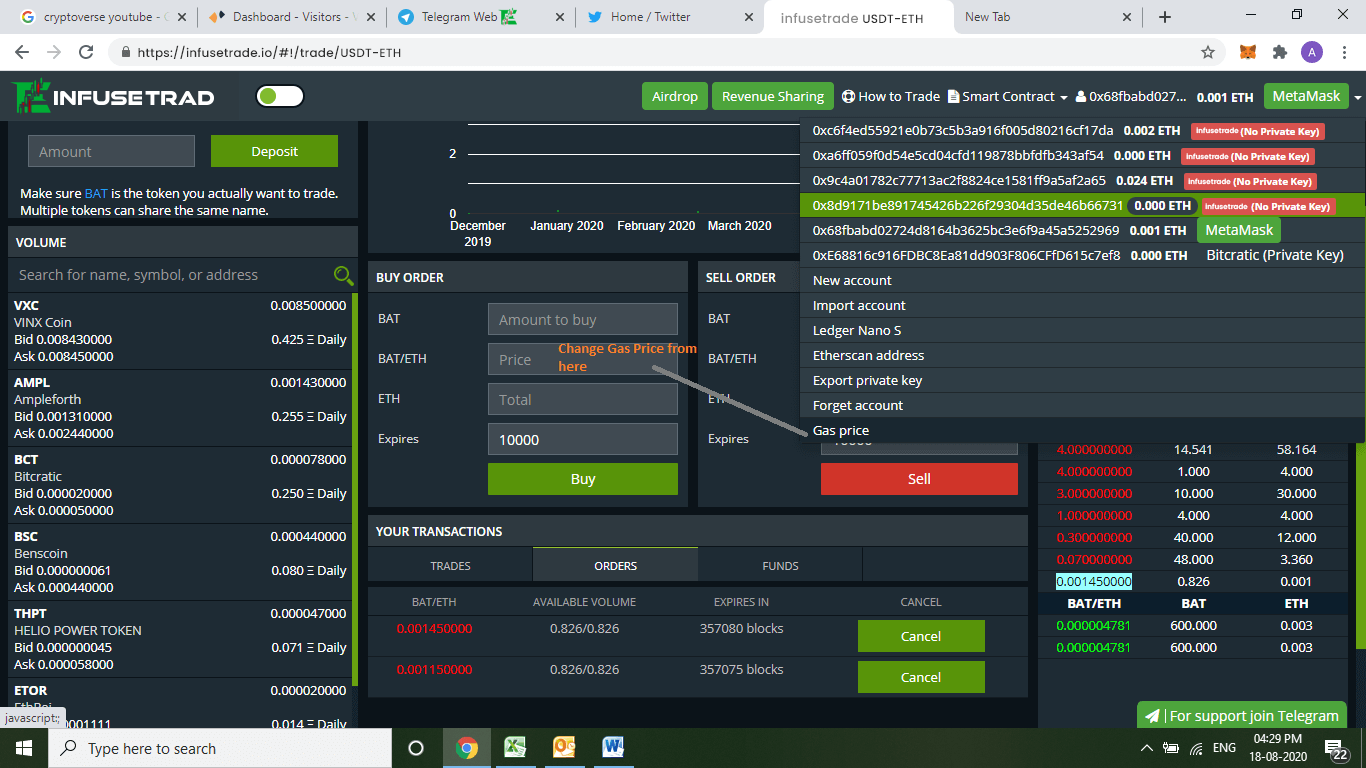Click highlighted ask price 0.001450000

pyautogui.click(x=1094, y=581)
